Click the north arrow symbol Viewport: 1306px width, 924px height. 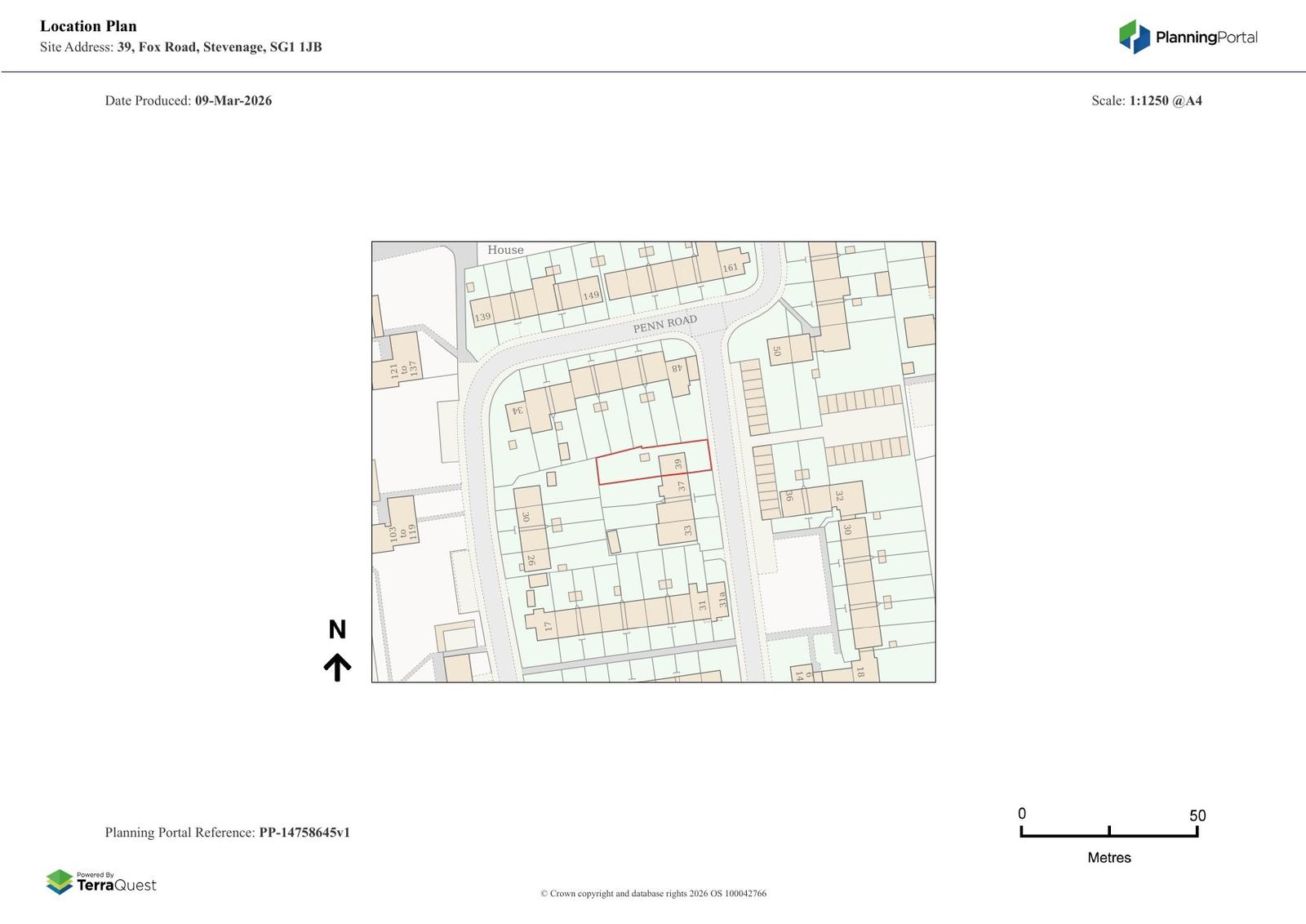pos(337,667)
